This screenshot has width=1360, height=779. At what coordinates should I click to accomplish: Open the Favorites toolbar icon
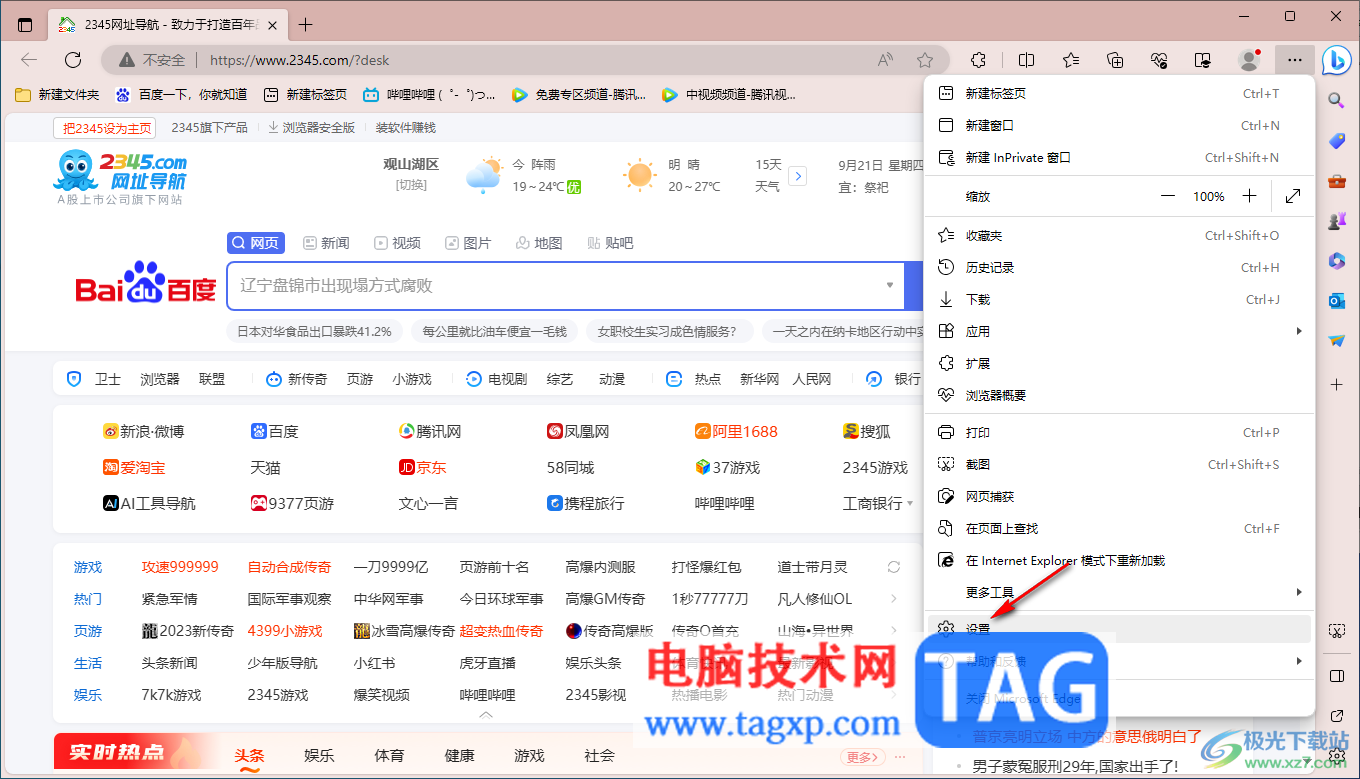click(x=1071, y=60)
